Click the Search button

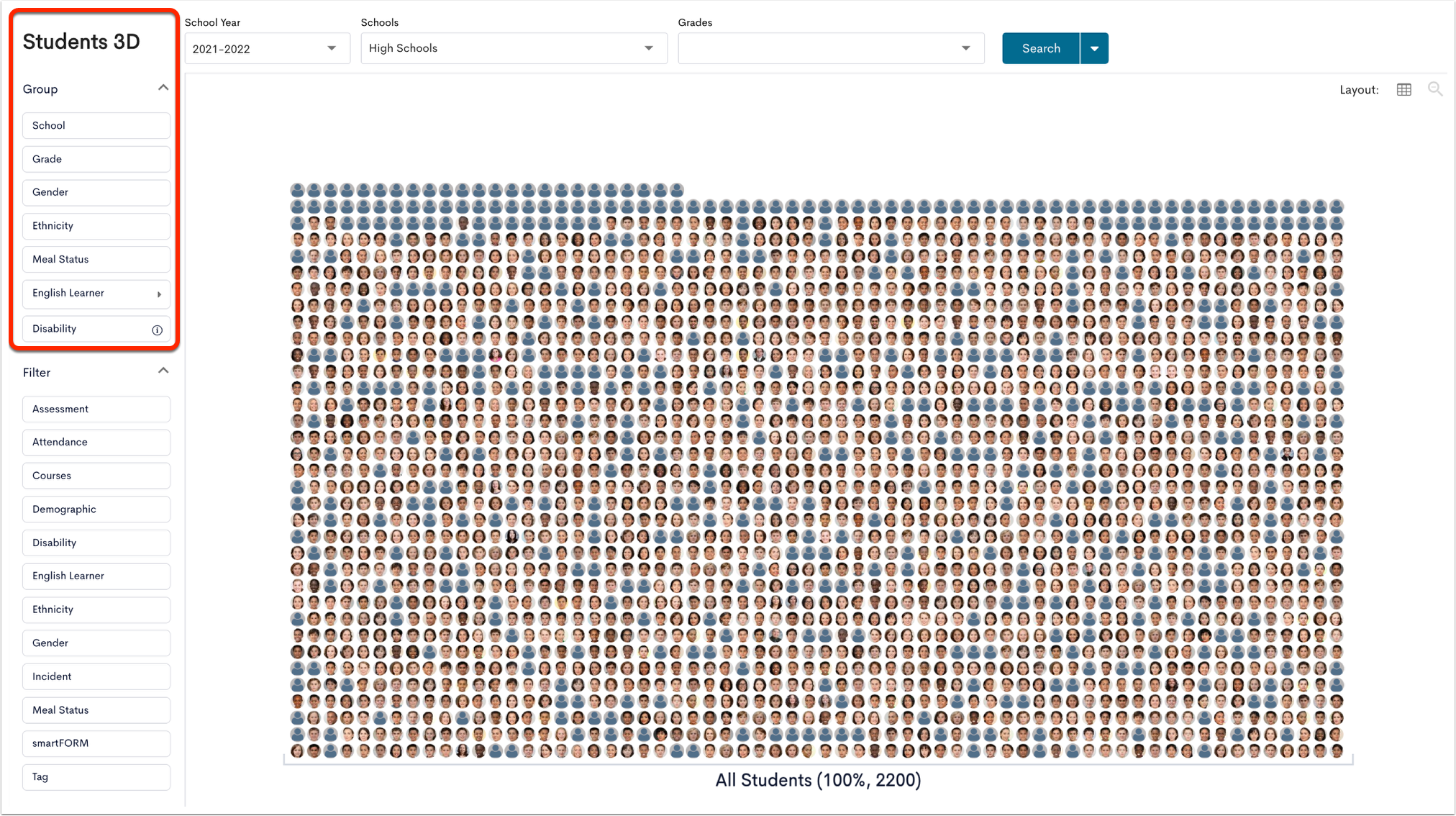pyautogui.click(x=1041, y=48)
